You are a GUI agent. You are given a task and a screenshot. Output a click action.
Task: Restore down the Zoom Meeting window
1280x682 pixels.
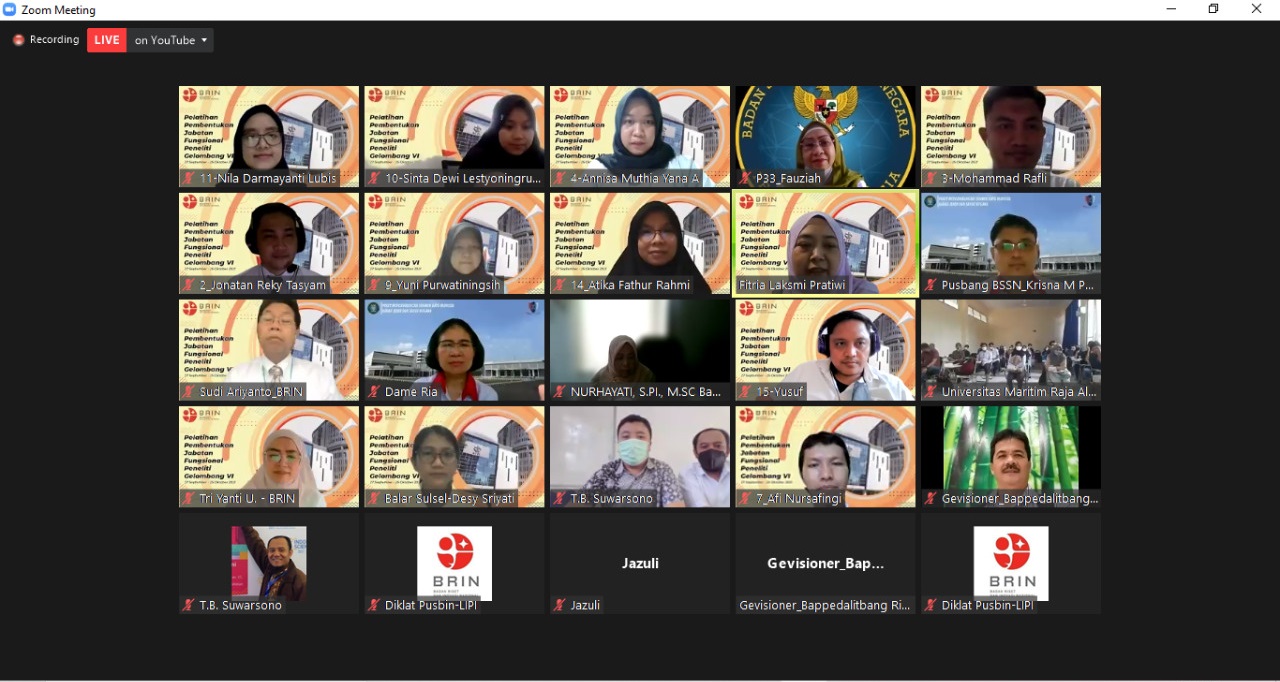1213,9
